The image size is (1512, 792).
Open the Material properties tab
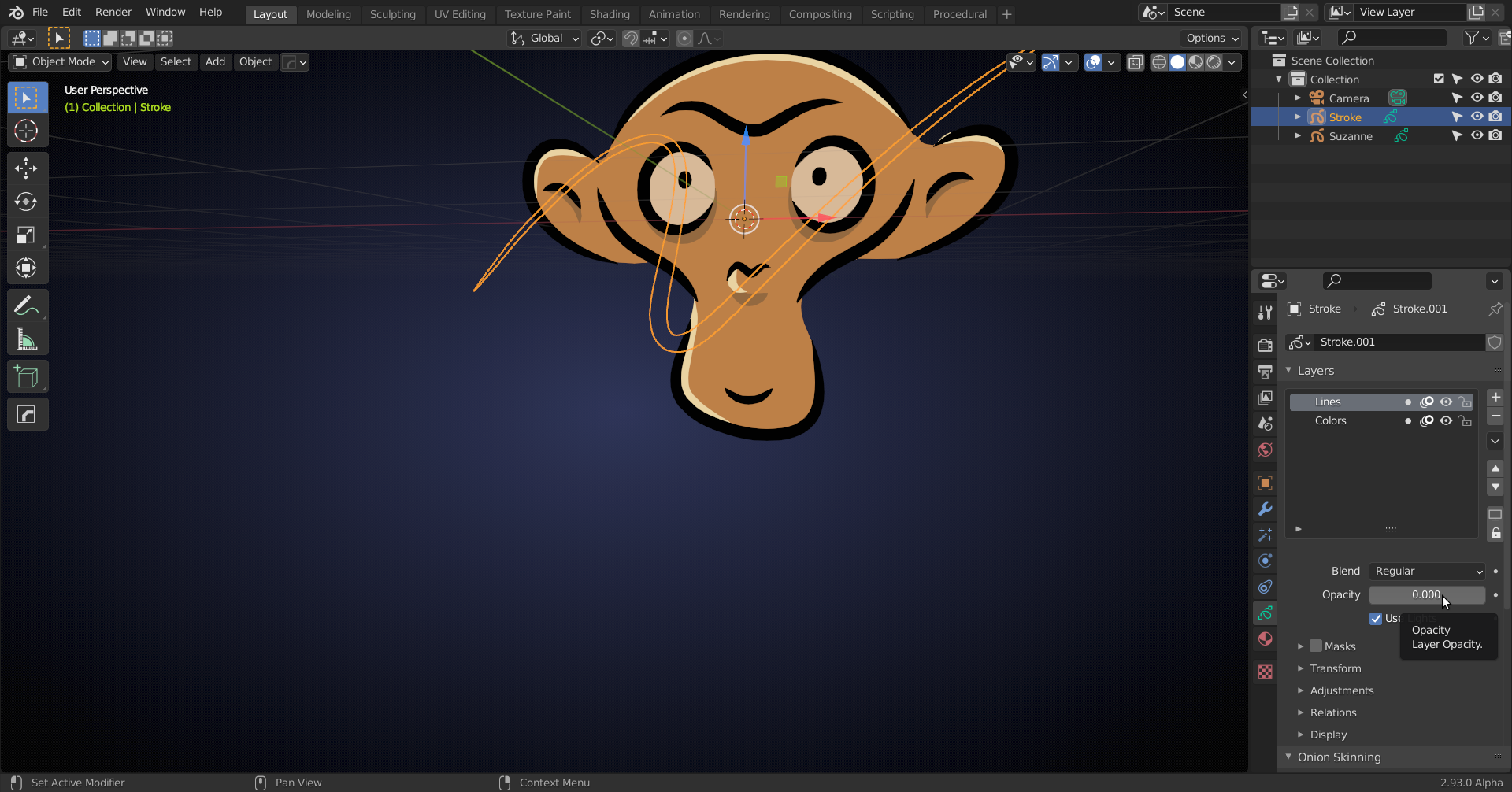click(1265, 638)
